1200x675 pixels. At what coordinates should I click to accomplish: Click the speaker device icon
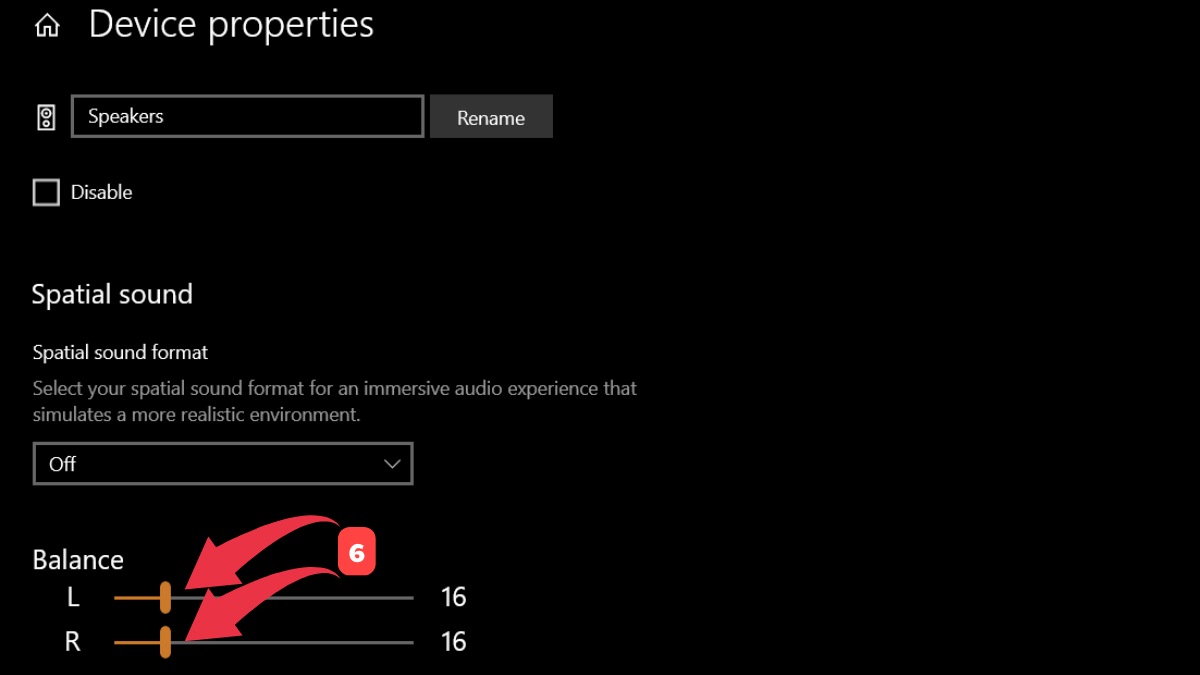46,117
